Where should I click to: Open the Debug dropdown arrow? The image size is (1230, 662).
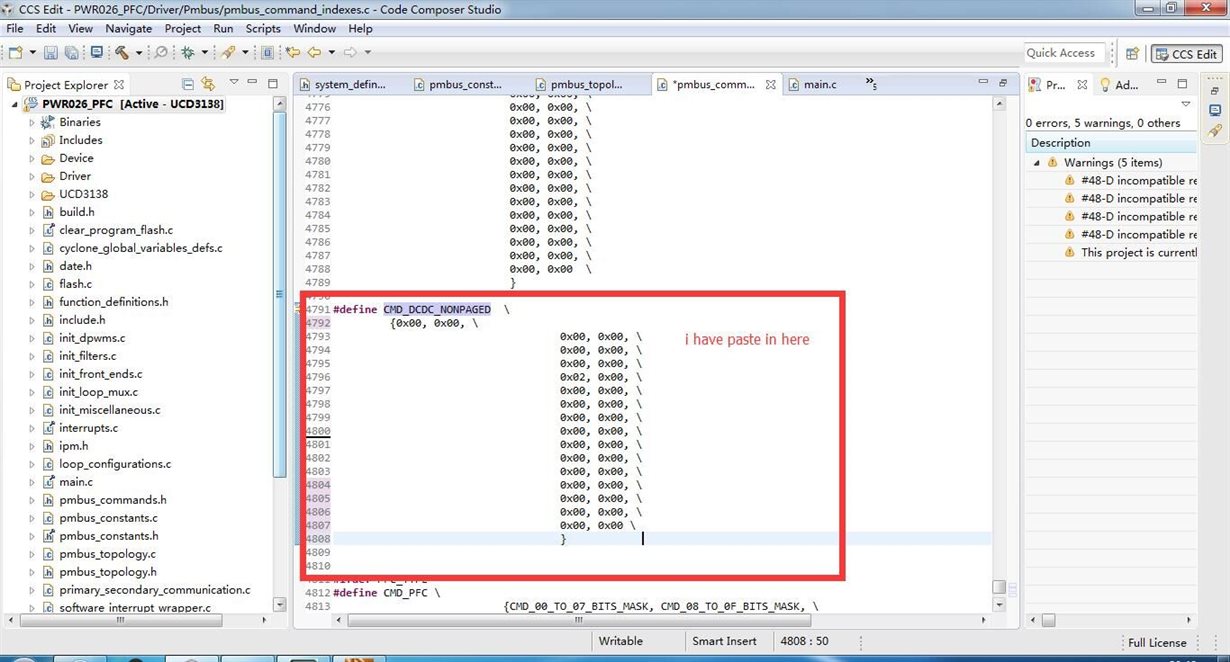click(204, 52)
